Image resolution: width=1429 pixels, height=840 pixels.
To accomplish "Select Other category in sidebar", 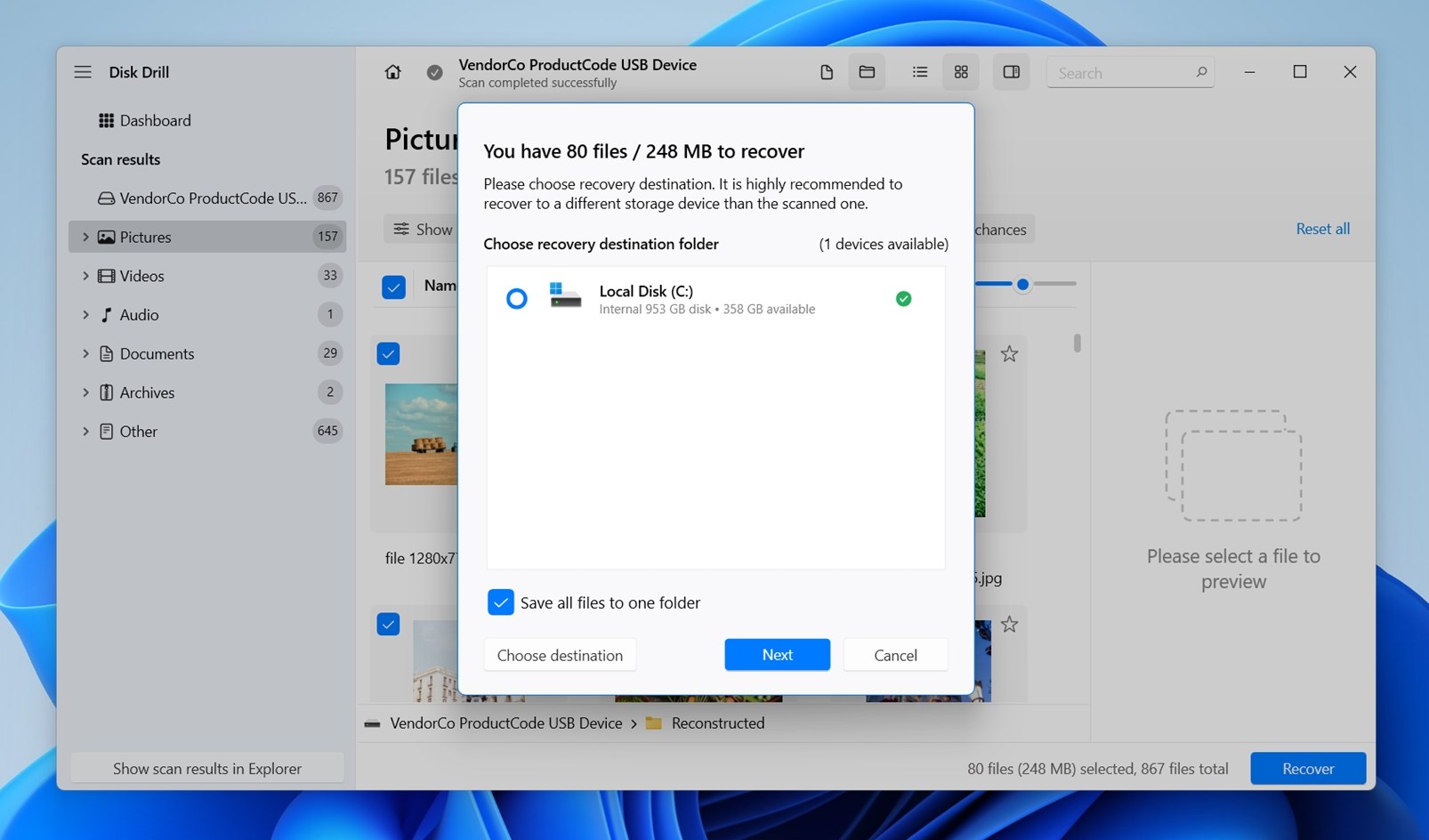I will pos(206,432).
